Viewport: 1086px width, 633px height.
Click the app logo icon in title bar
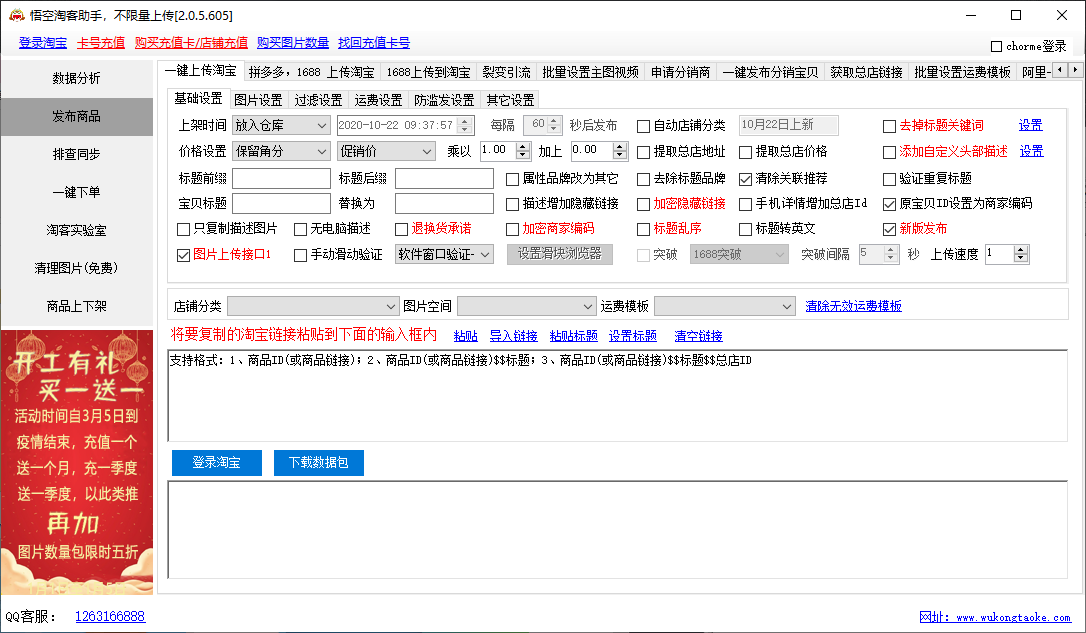[16, 15]
